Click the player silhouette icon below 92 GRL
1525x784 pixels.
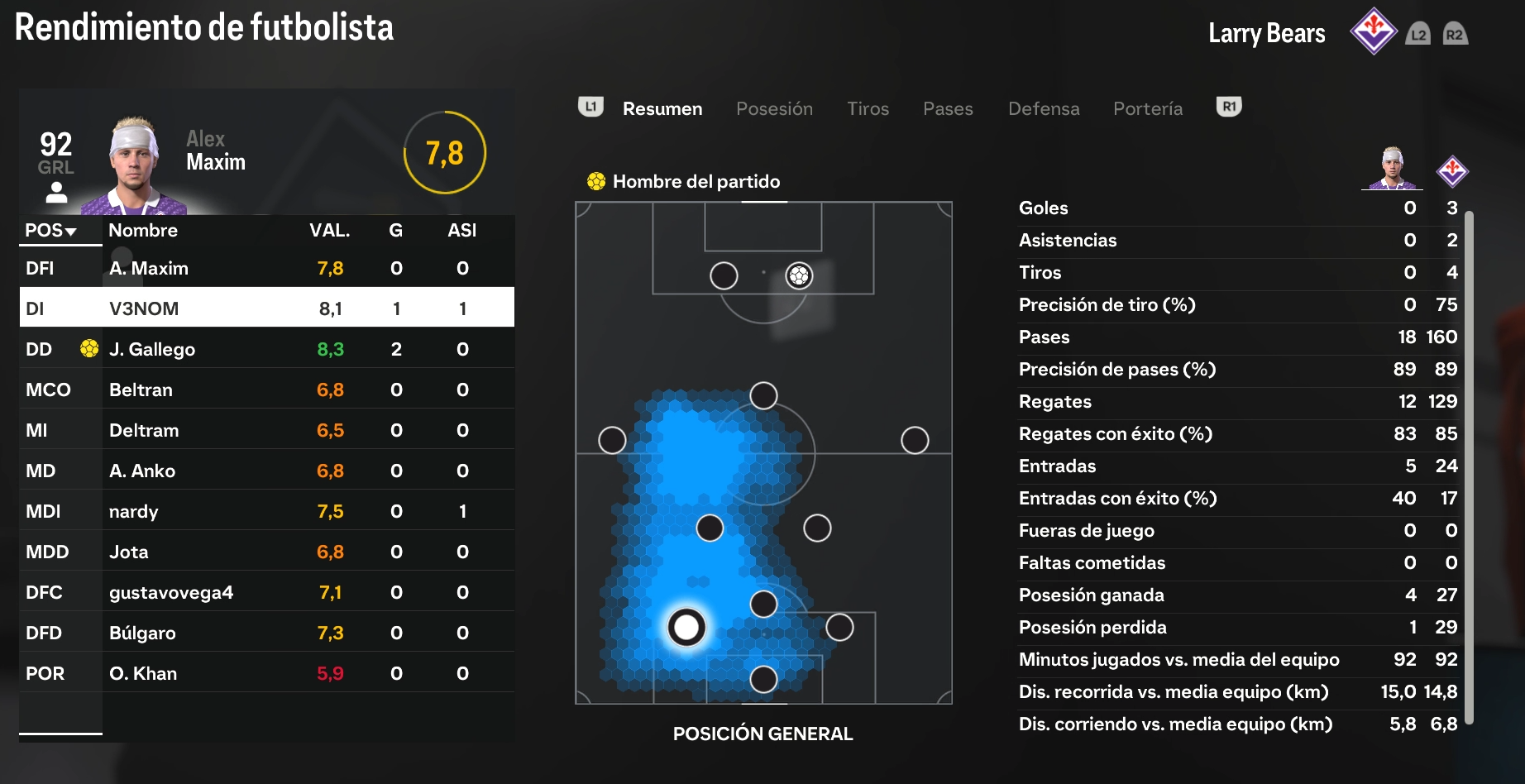[x=56, y=193]
